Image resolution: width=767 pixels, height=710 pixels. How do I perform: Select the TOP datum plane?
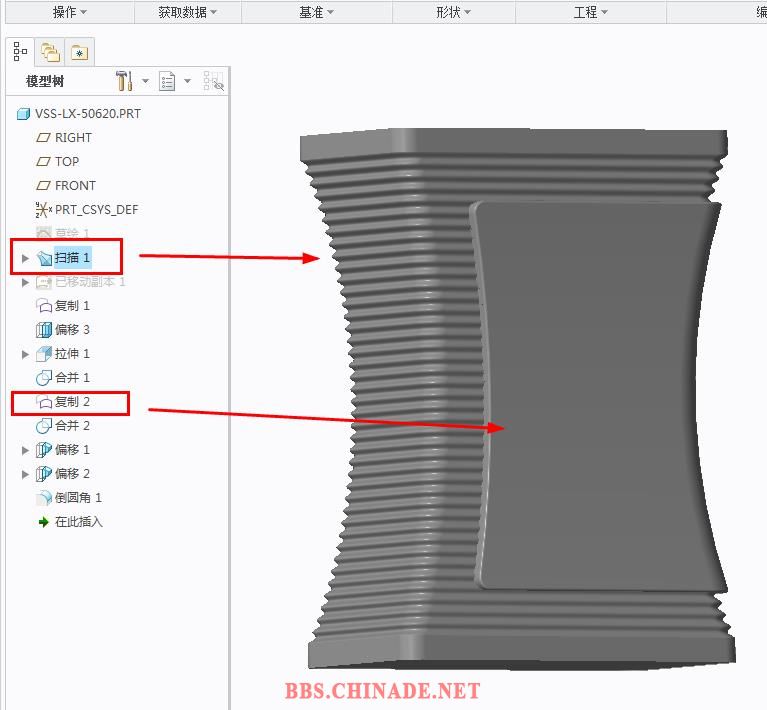point(67,161)
